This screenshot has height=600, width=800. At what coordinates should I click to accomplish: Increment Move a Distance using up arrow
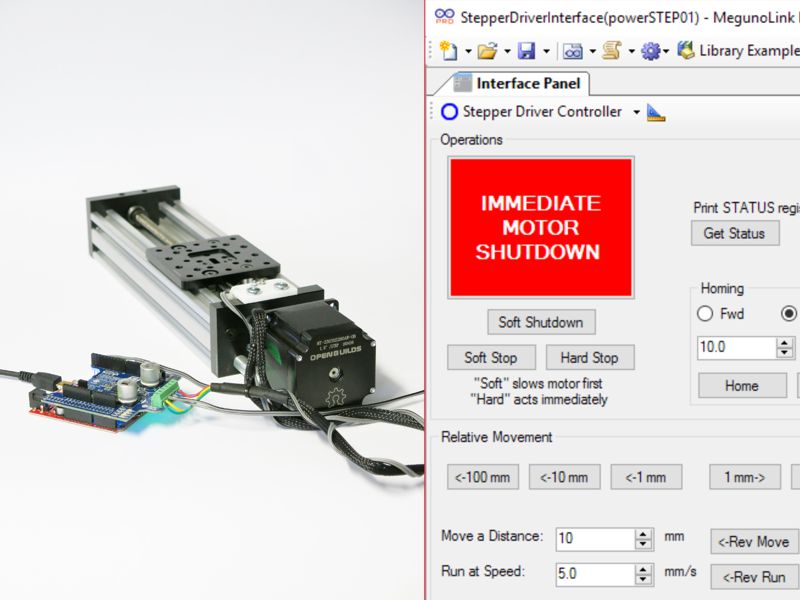[643, 534]
